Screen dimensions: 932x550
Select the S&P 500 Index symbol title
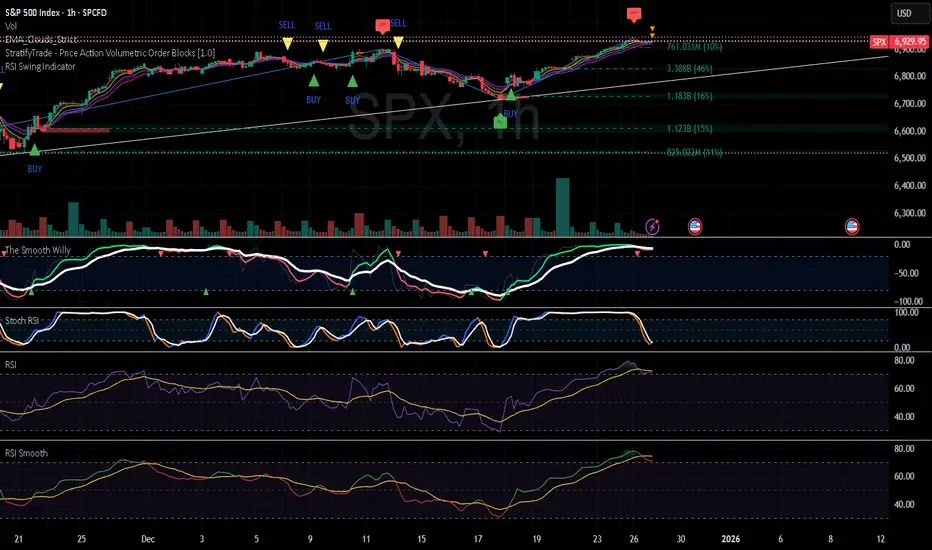[x=56, y=12]
